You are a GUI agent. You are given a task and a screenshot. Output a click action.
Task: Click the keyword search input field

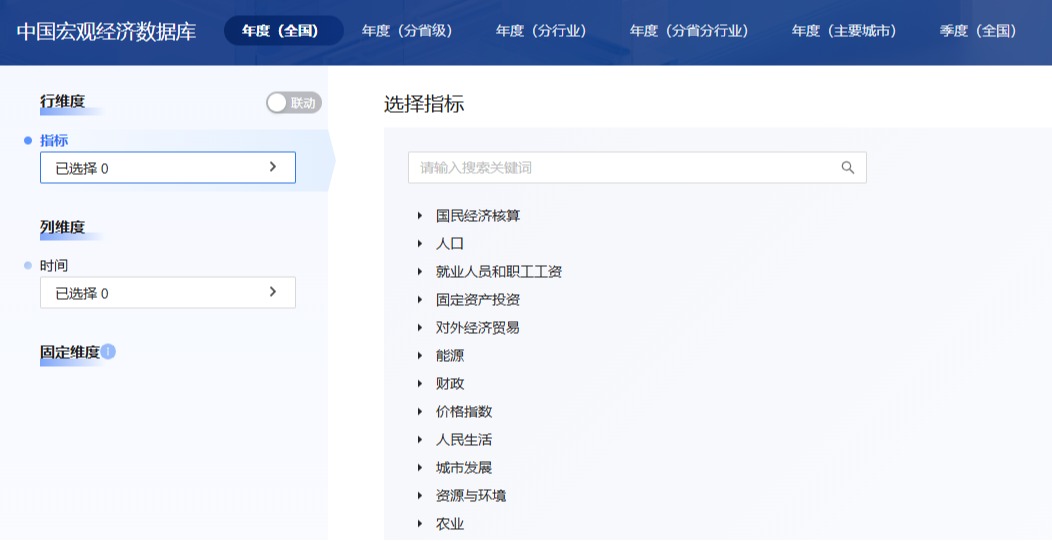pos(620,168)
